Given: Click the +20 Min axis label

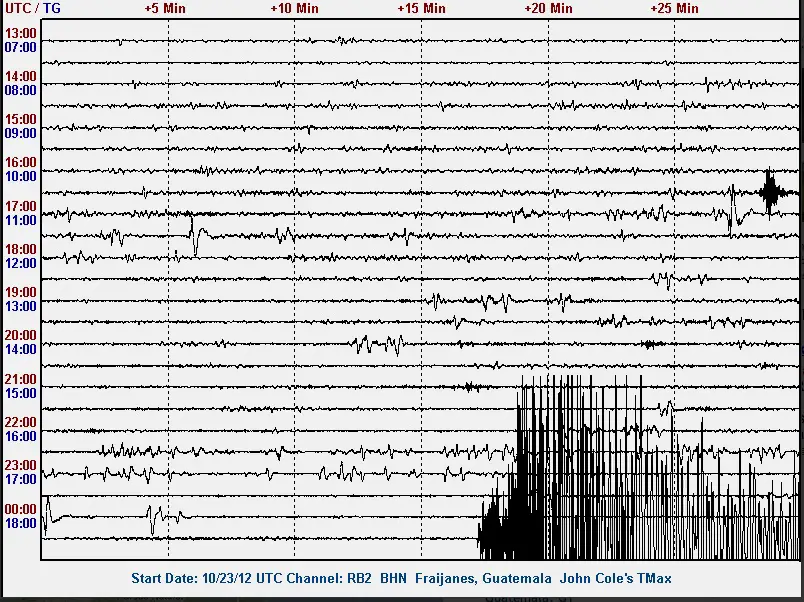Looking at the screenshot, I should coord(548,8).
